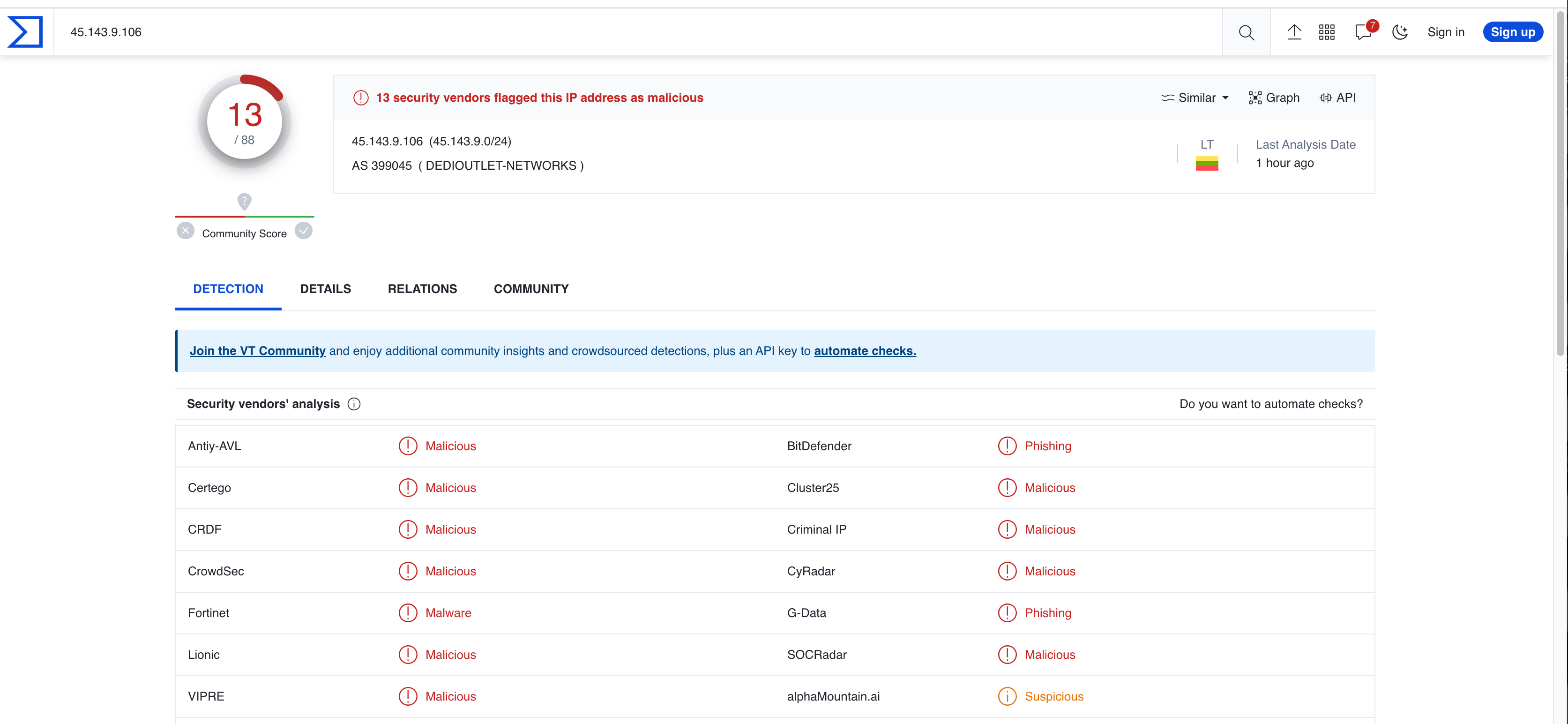Click the Fortinet malware alert icon
Screen dimensions: 1568x724
pyautogui.click(x=408, y=613)
